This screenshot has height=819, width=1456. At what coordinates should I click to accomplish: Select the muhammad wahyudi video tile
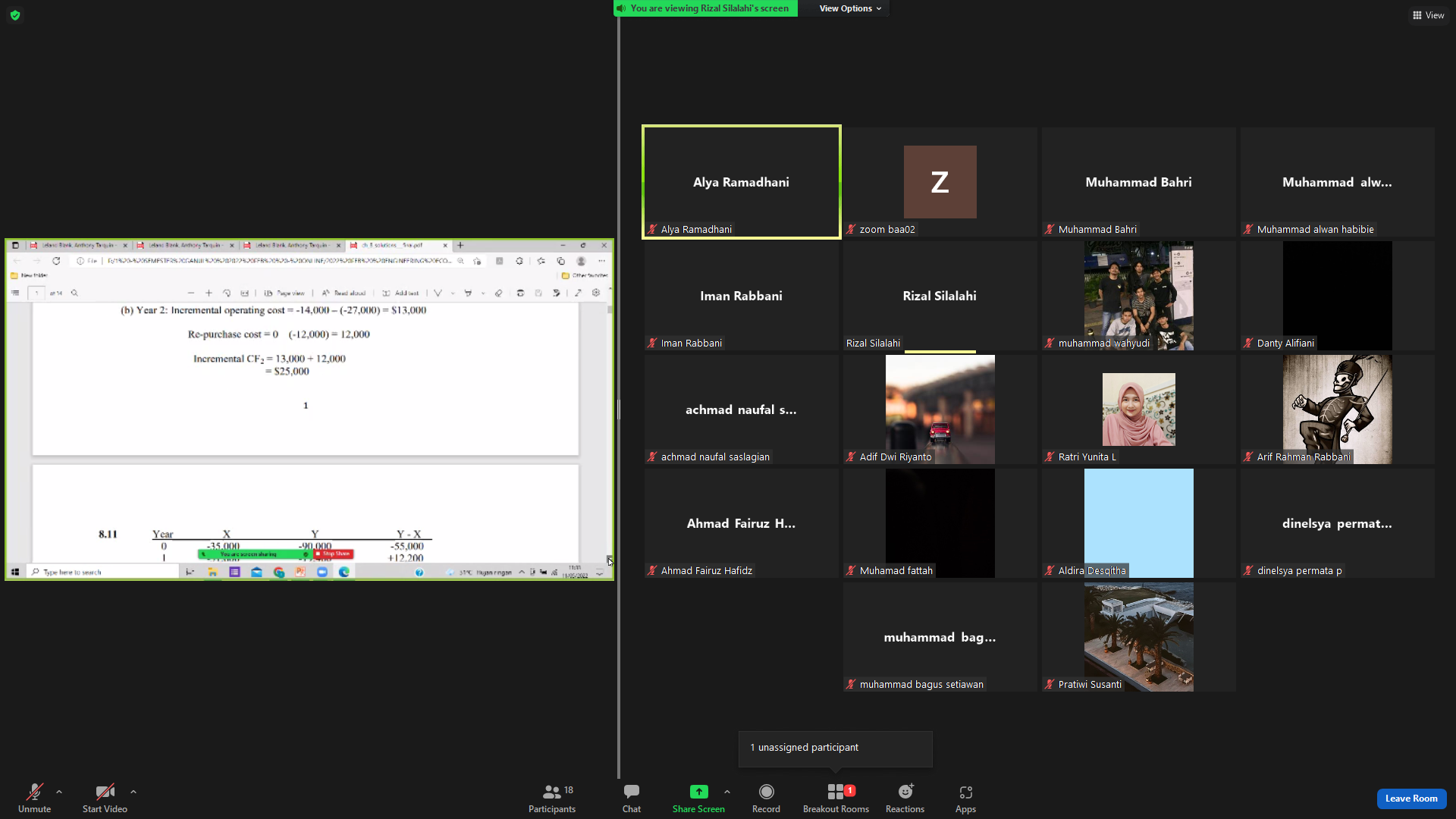tap(1139, 296)
